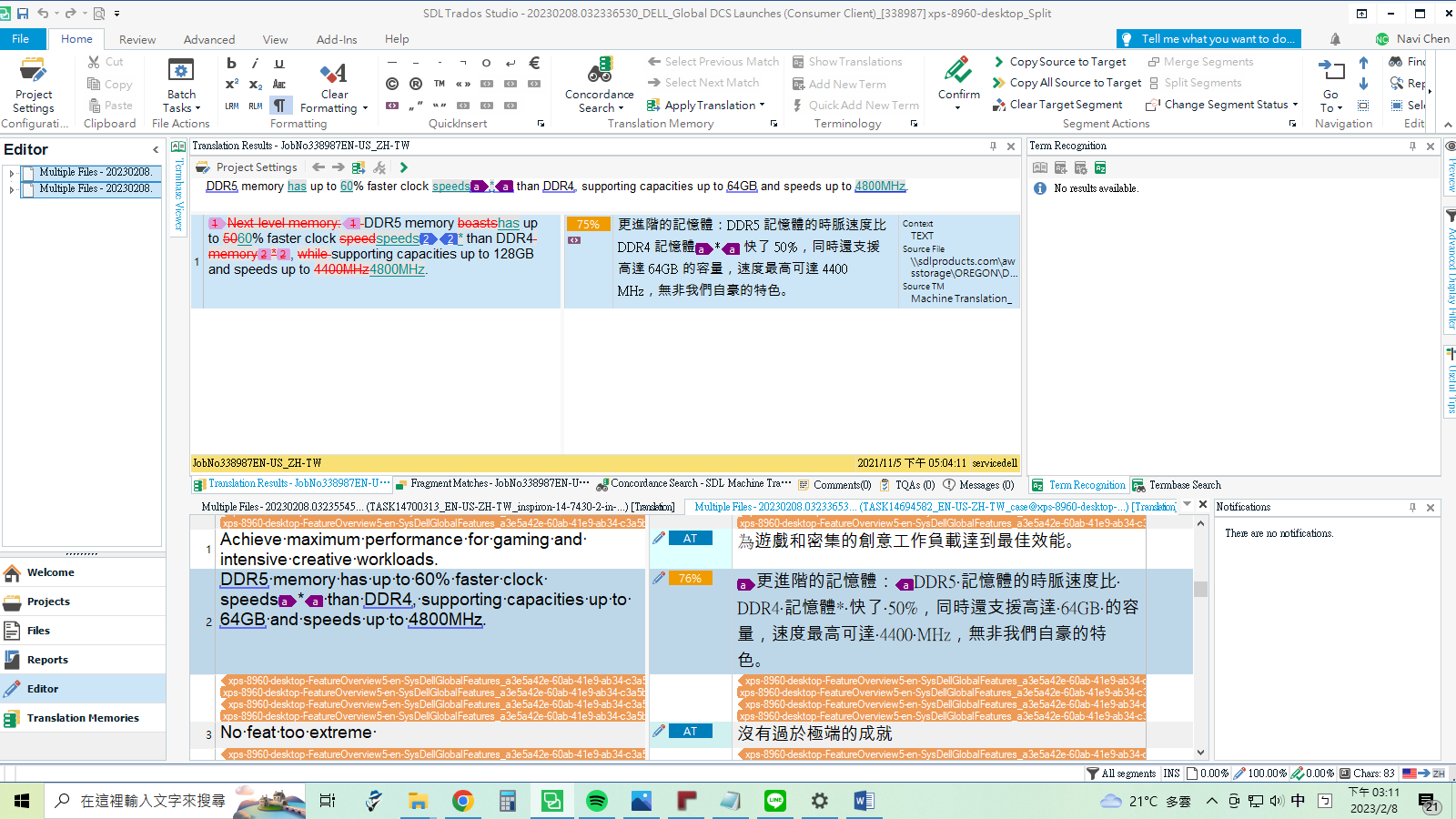Open Word from the taskbar
Viewport: 1456px width, 819px height.
[864, 801]
